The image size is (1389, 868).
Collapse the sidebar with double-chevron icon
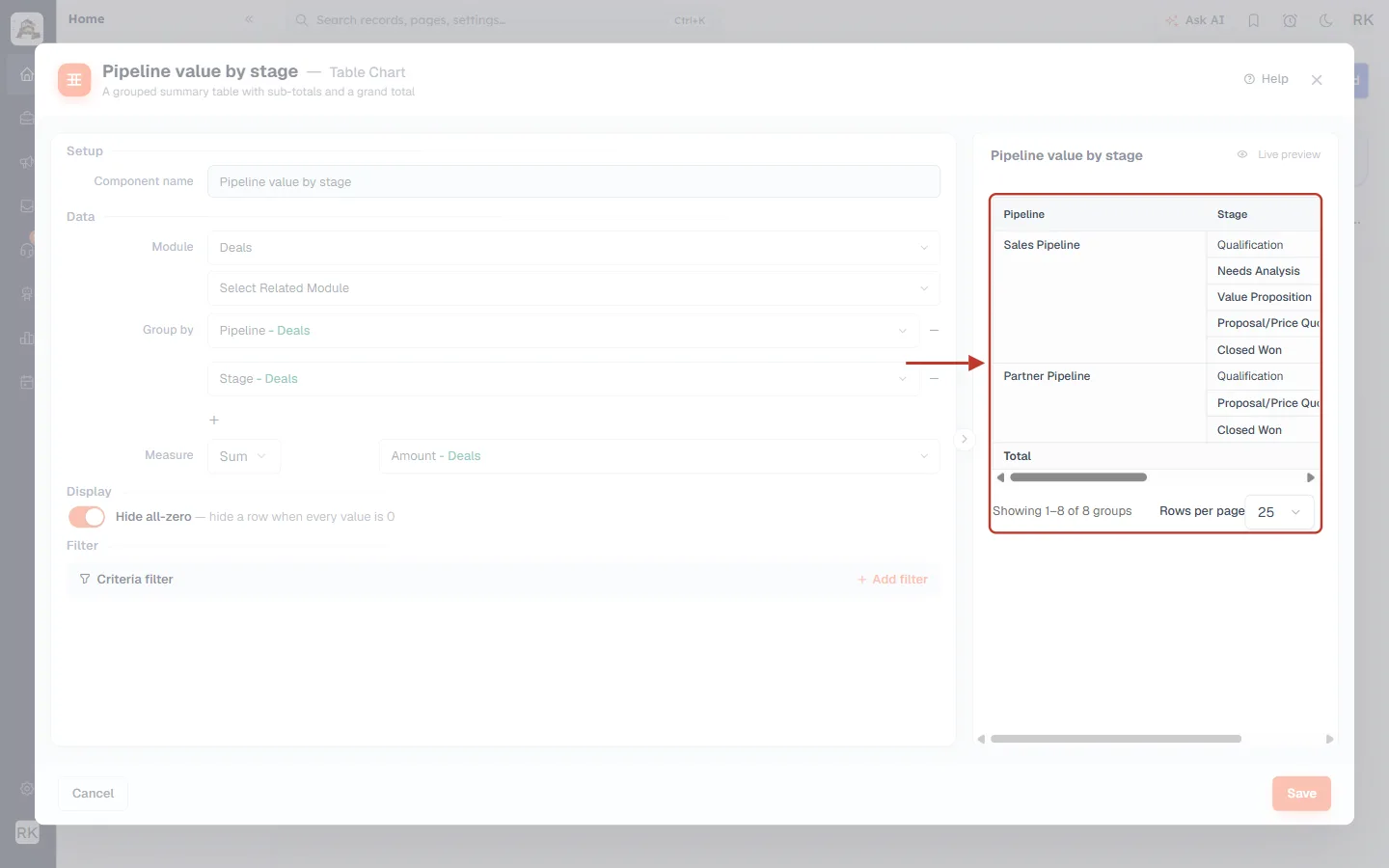(249, 19)
